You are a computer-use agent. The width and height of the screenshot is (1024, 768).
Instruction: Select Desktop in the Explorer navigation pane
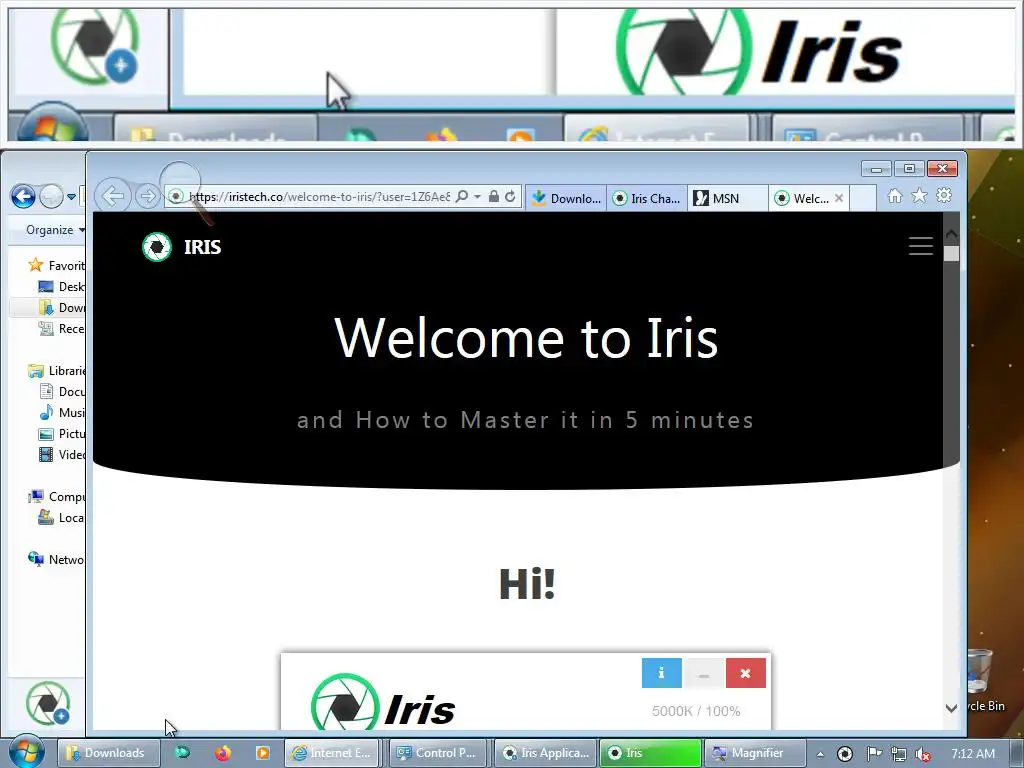pos(62,287)
